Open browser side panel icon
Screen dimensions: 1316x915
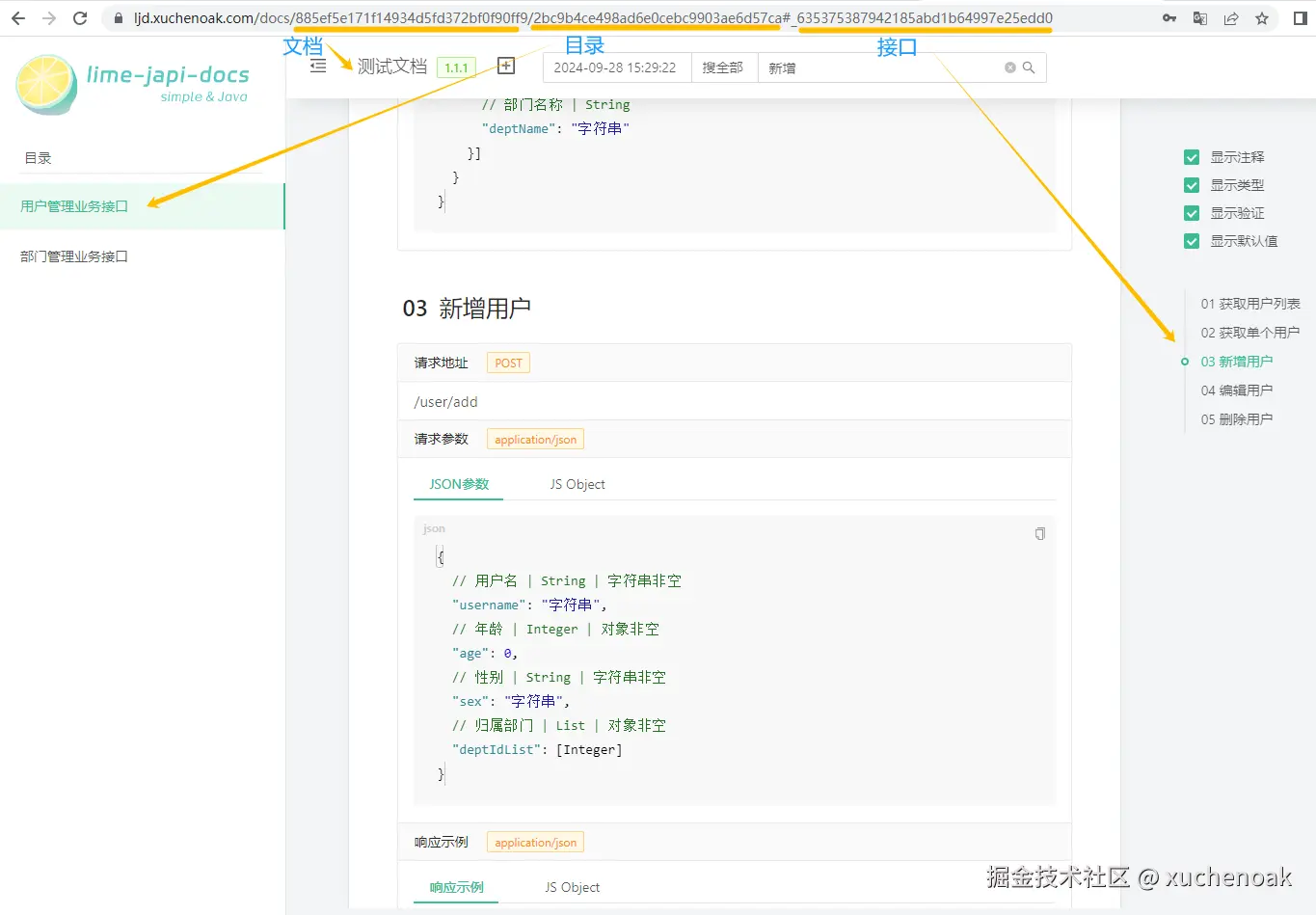coord(1300,17)
